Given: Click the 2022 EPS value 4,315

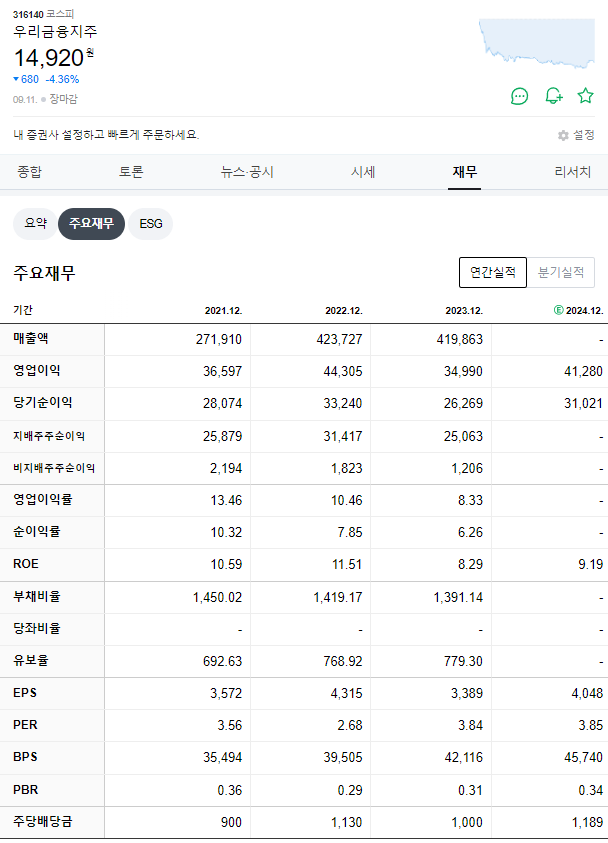Looking at the screenshot, I should 347,694.
